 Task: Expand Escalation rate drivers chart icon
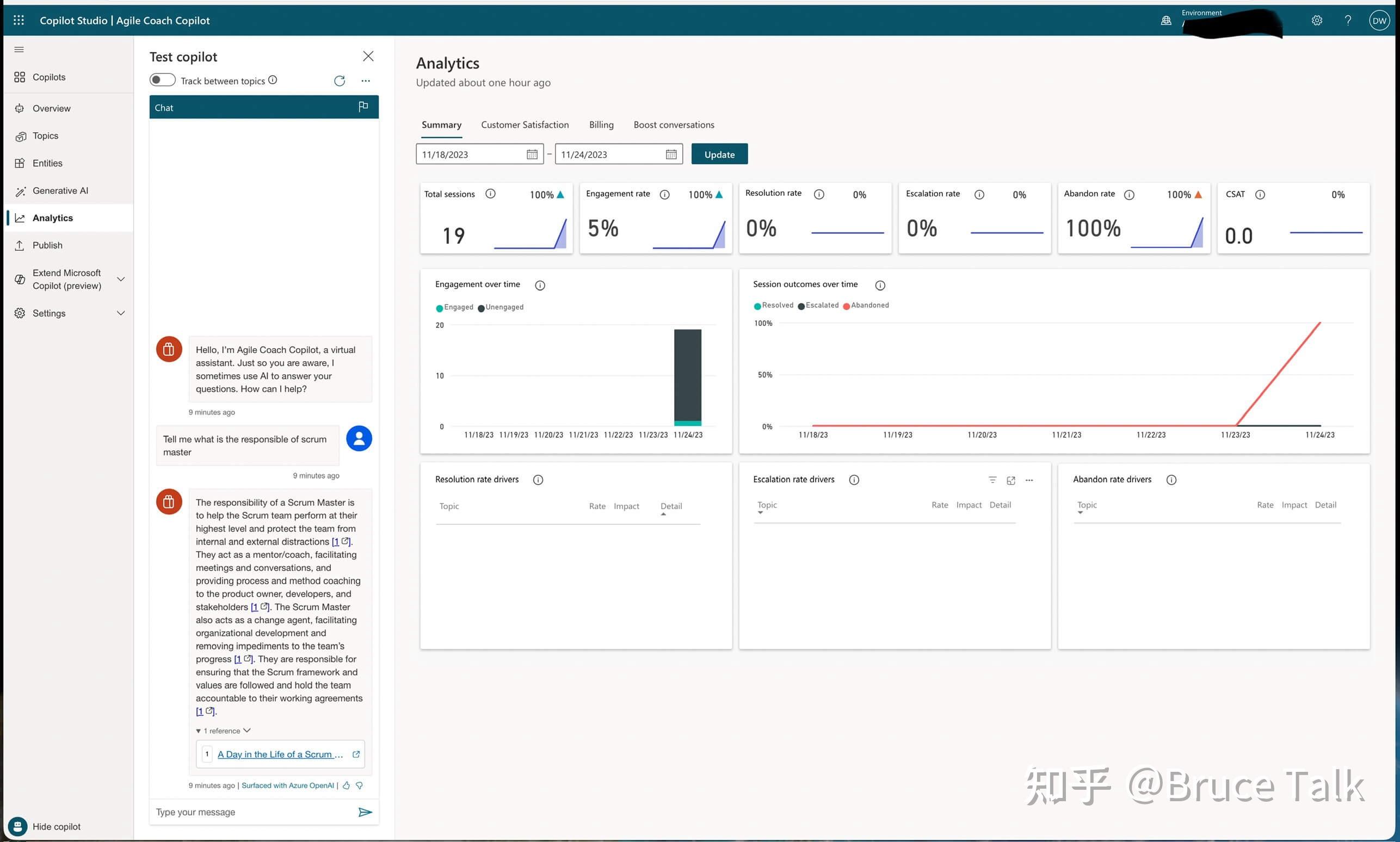(x=1011, y=481)
